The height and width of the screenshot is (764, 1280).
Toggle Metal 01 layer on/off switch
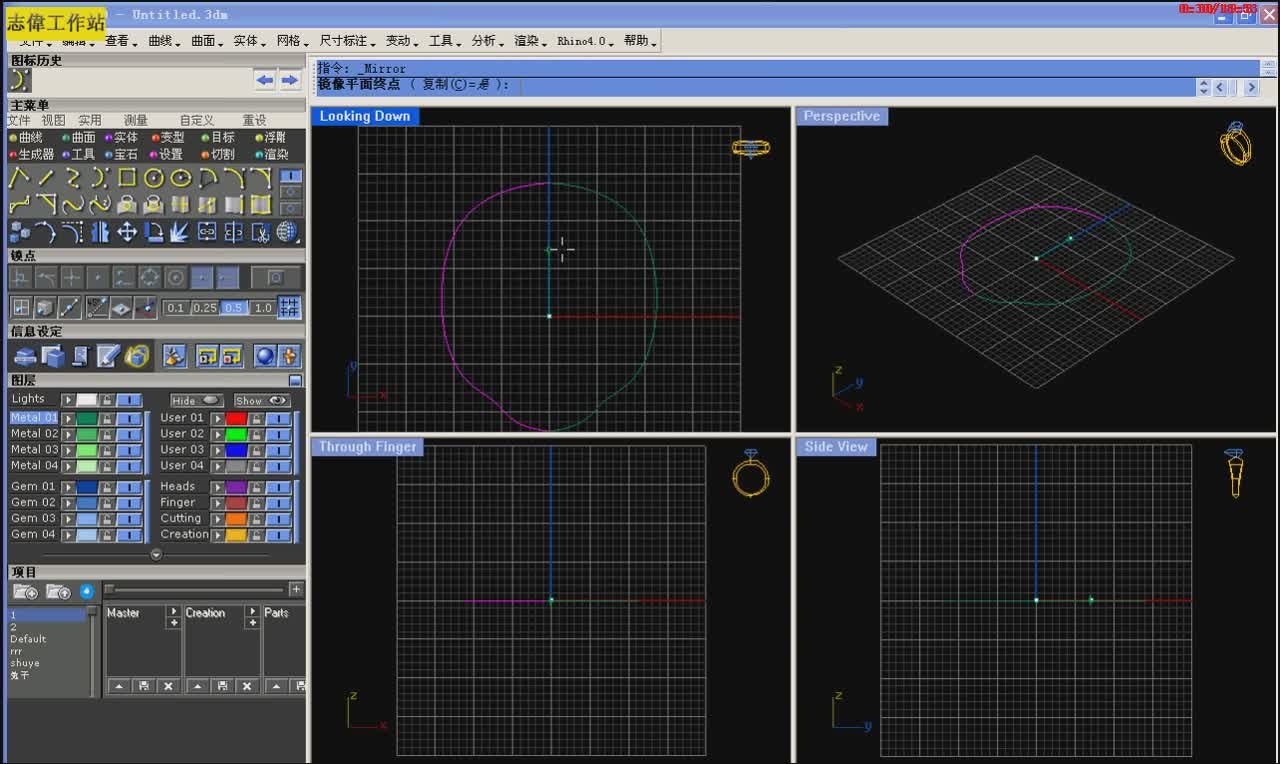130,418
